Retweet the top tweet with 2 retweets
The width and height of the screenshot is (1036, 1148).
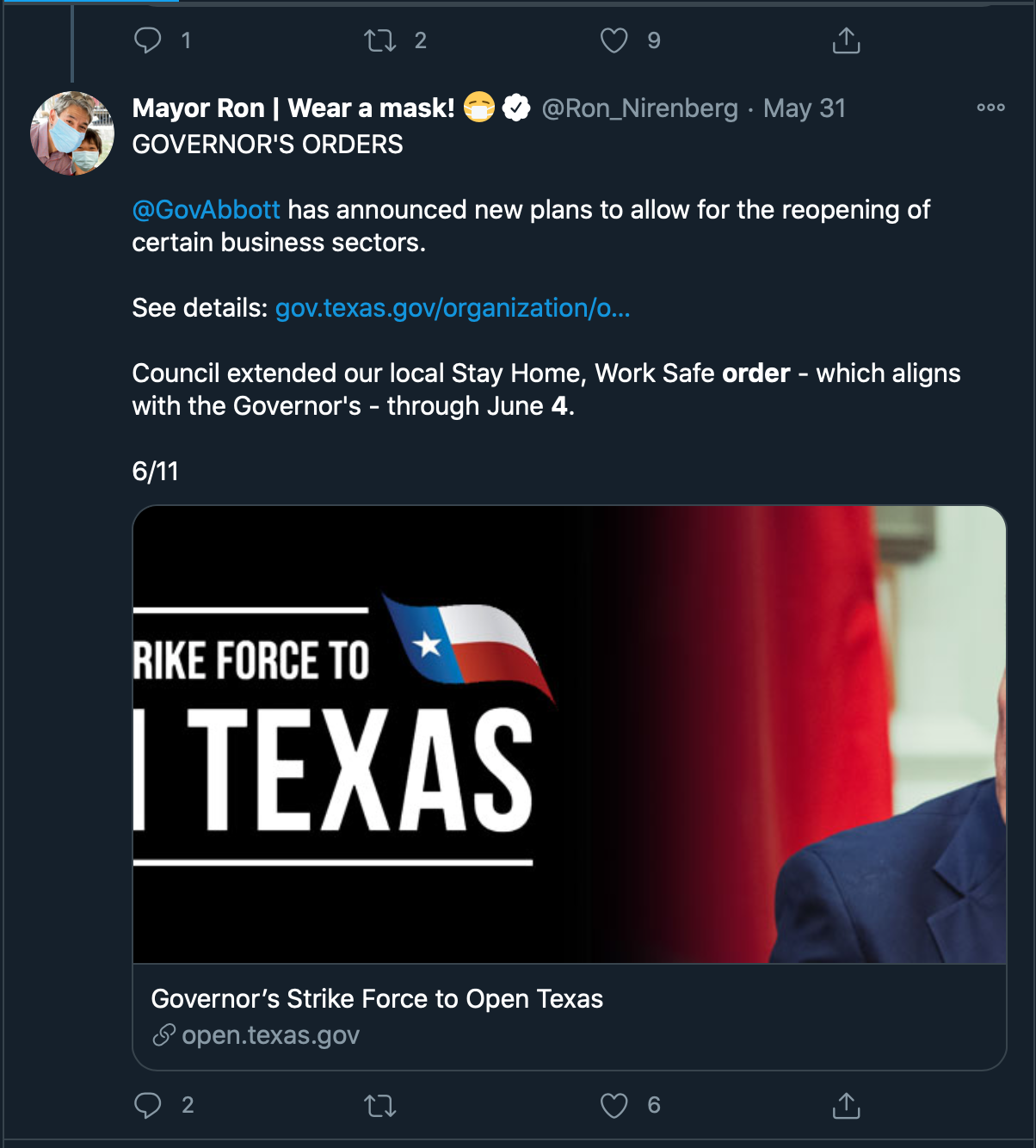point(380,40)
